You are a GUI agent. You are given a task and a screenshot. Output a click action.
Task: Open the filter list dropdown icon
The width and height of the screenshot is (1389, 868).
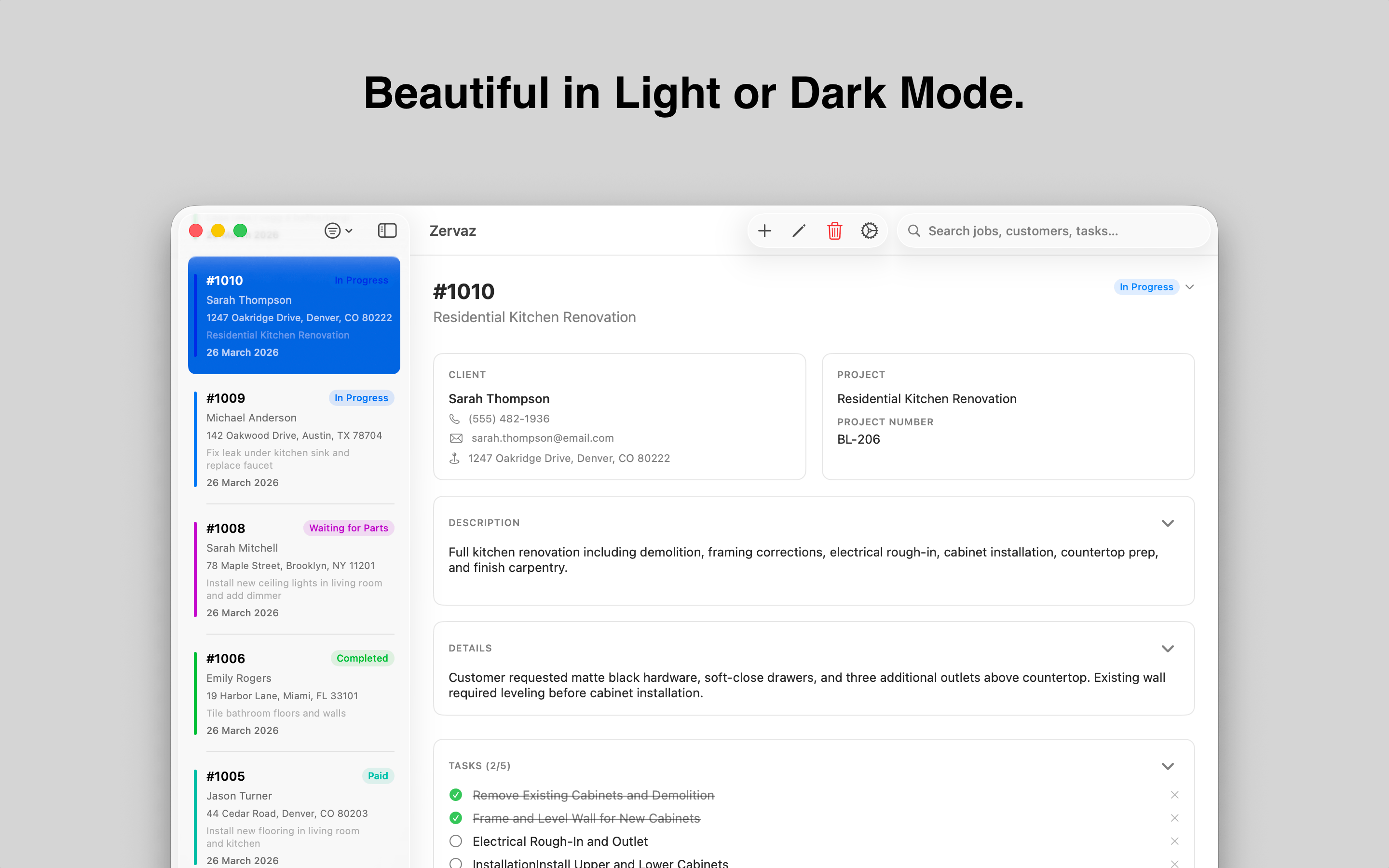(x=338, y=231)
